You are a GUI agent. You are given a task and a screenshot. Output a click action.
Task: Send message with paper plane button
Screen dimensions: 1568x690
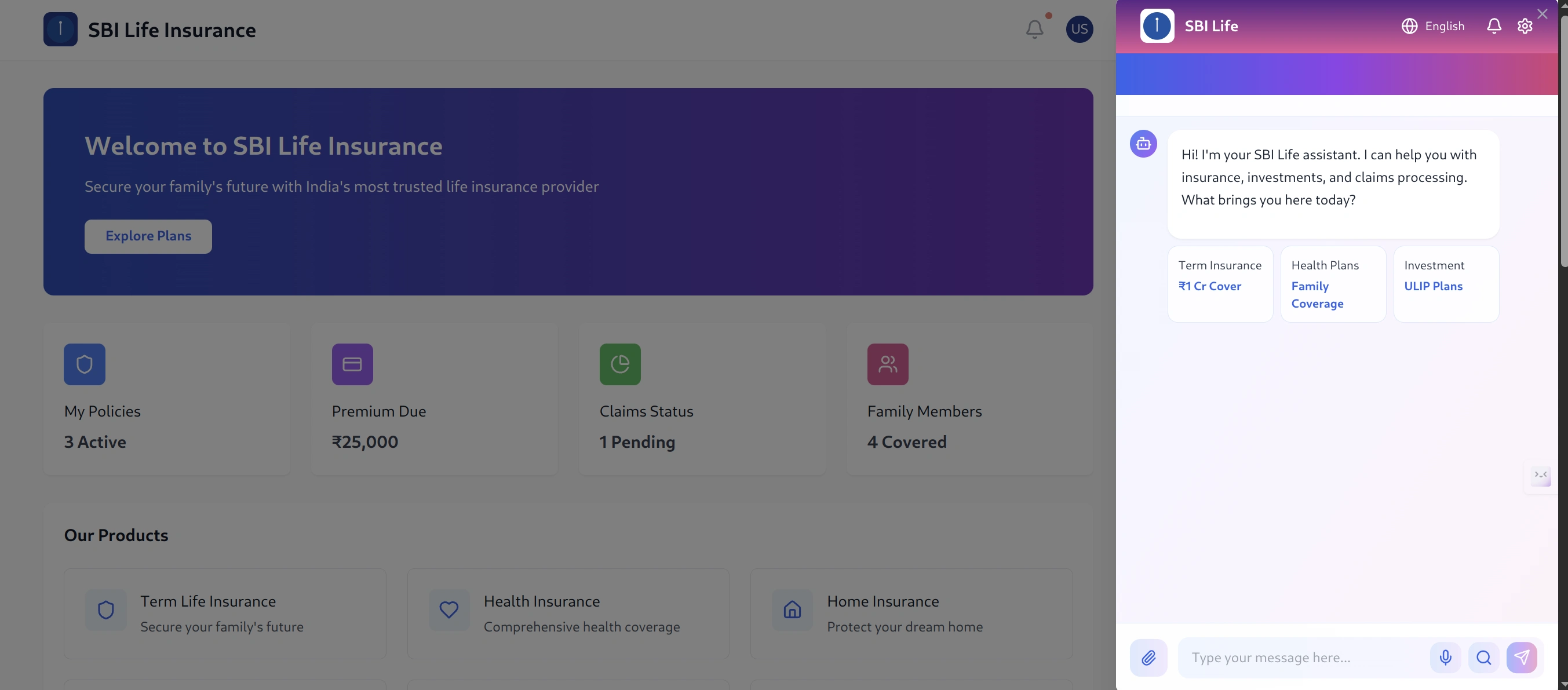1521,657
